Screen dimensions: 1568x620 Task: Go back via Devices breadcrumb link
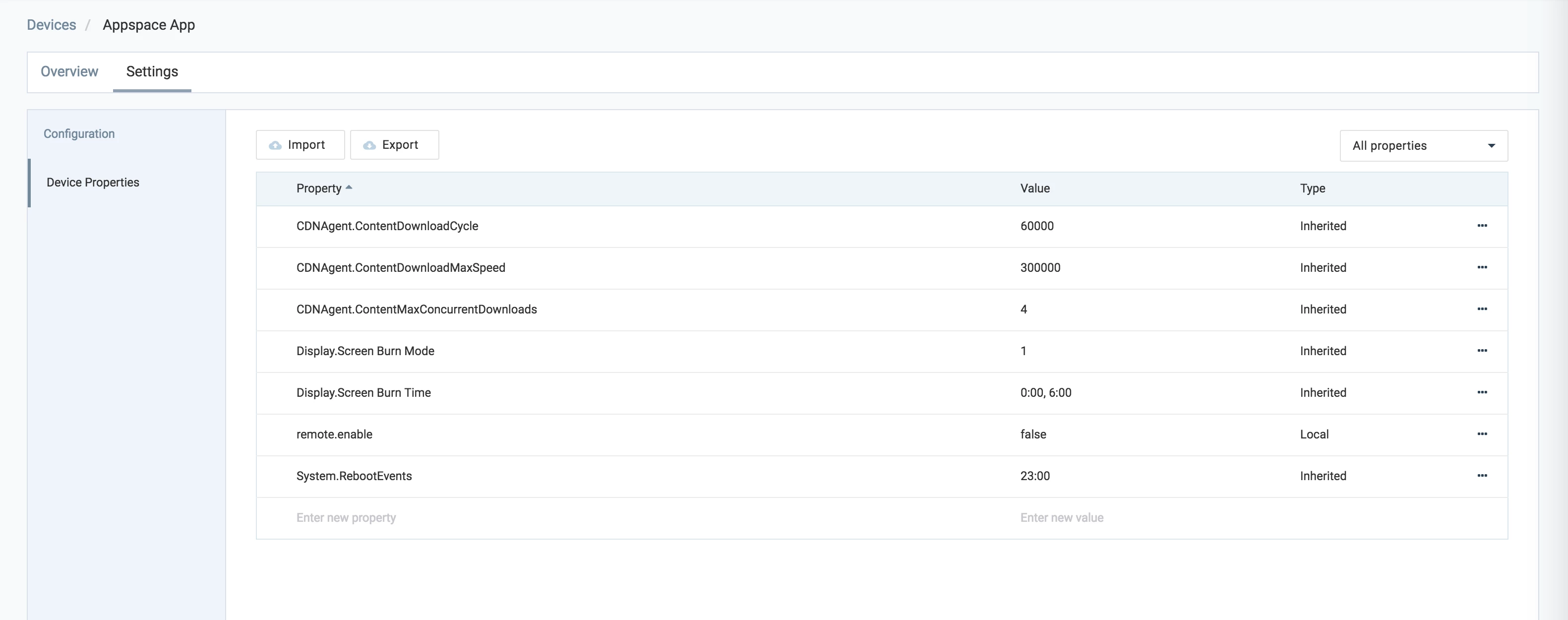(51, 25)
